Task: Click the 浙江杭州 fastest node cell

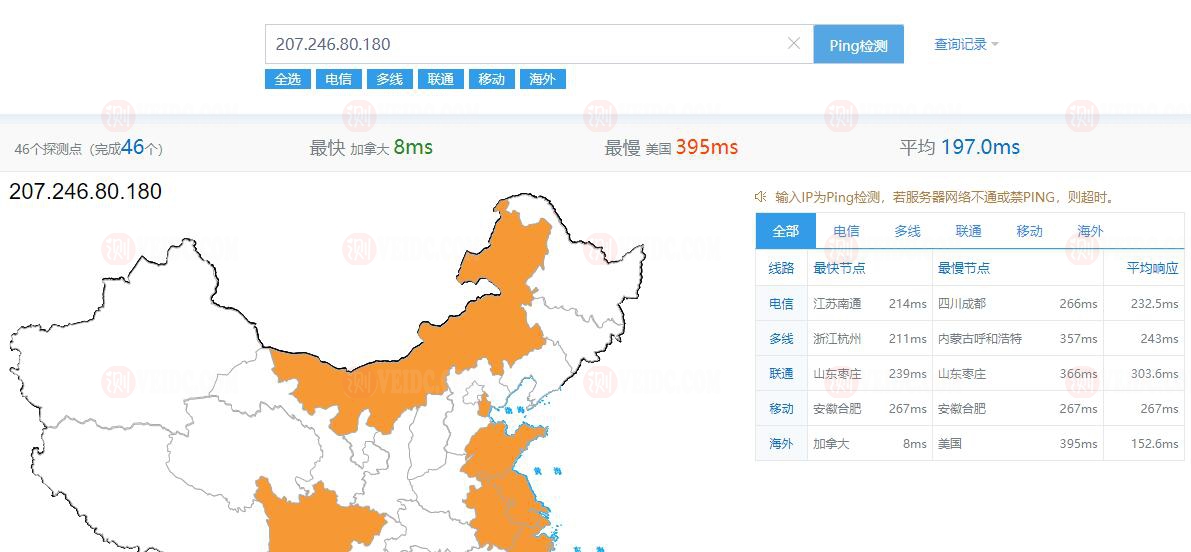Action: [837, 339]
